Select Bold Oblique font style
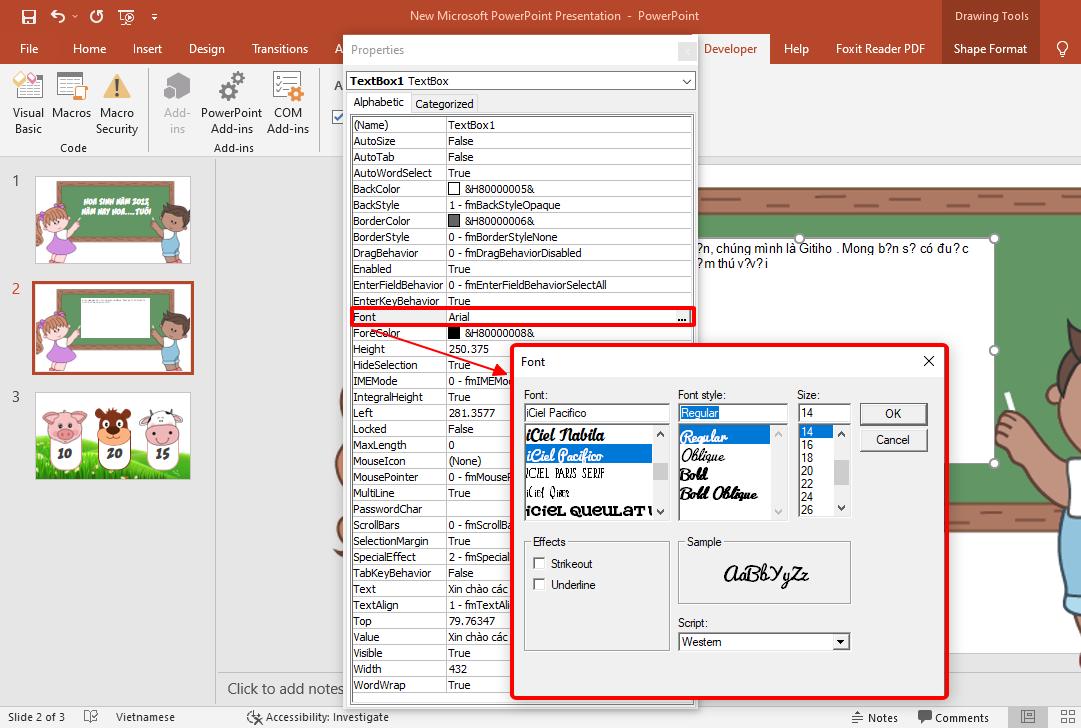Viewport: 1081px width, 728px height. tap(719, 494)
